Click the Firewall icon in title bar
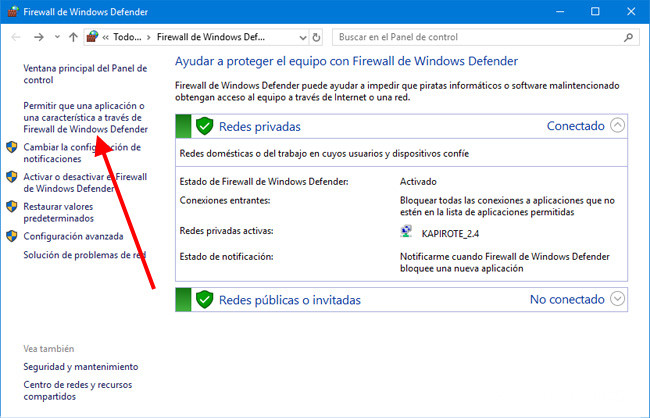The width and height of the screenshot is (650, 418). [12, 11]
